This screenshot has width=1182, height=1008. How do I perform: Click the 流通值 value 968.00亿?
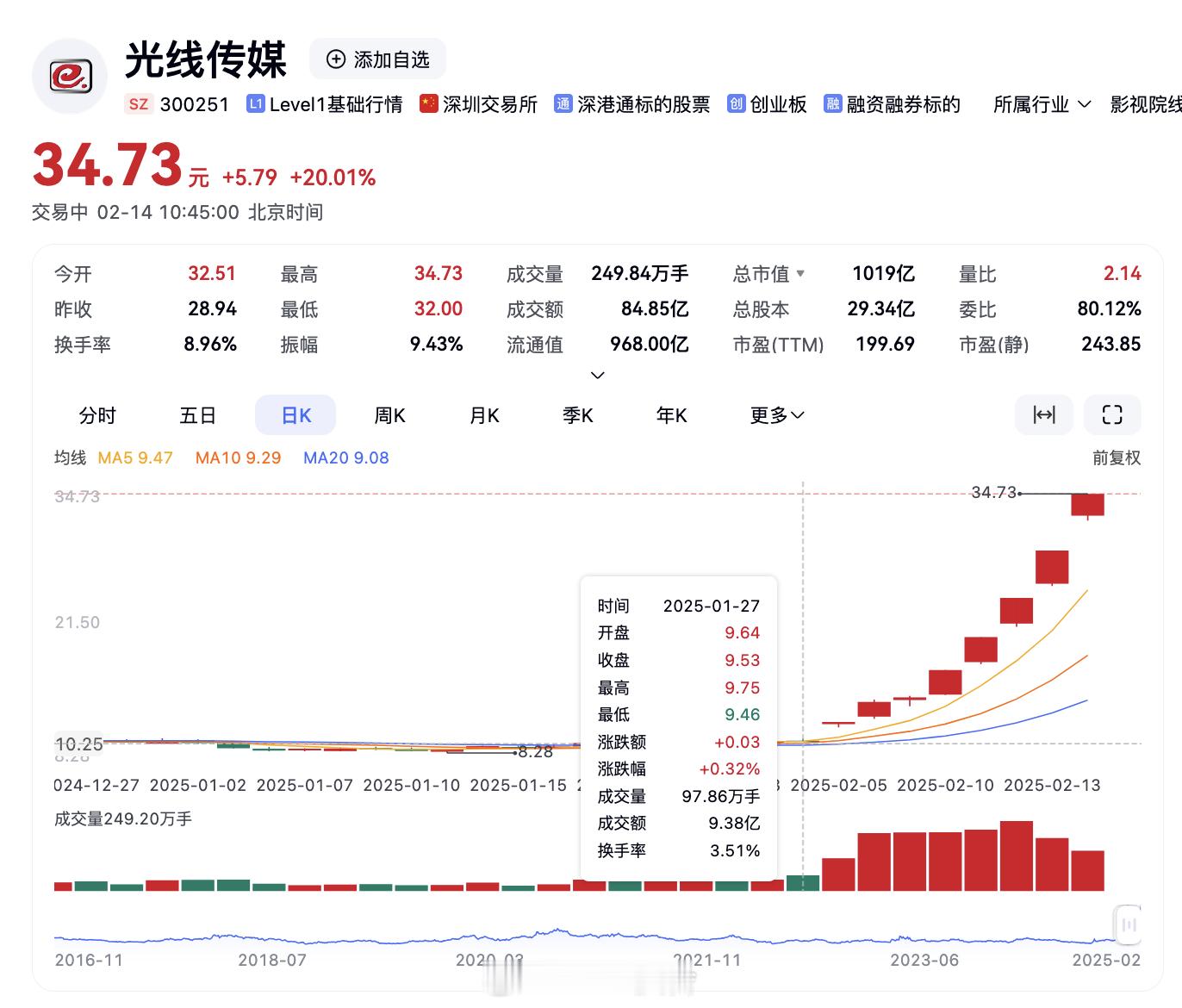[x=650, y=344]
